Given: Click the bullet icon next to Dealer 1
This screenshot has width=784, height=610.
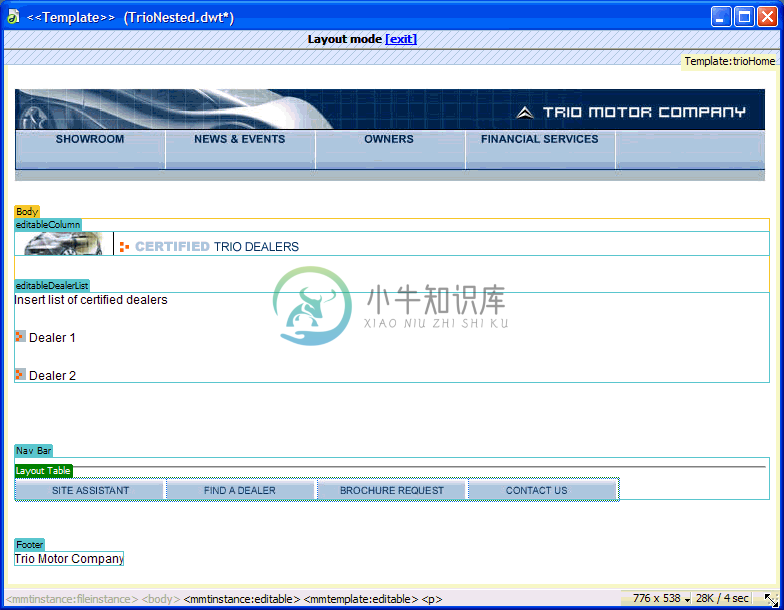Looking at the screenshot, I should (x=20, y=336).
